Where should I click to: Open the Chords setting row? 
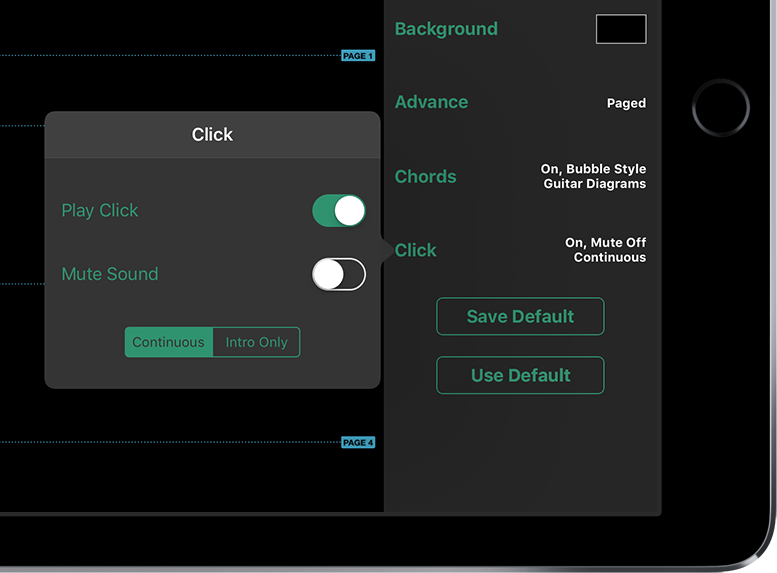[521, 176]
